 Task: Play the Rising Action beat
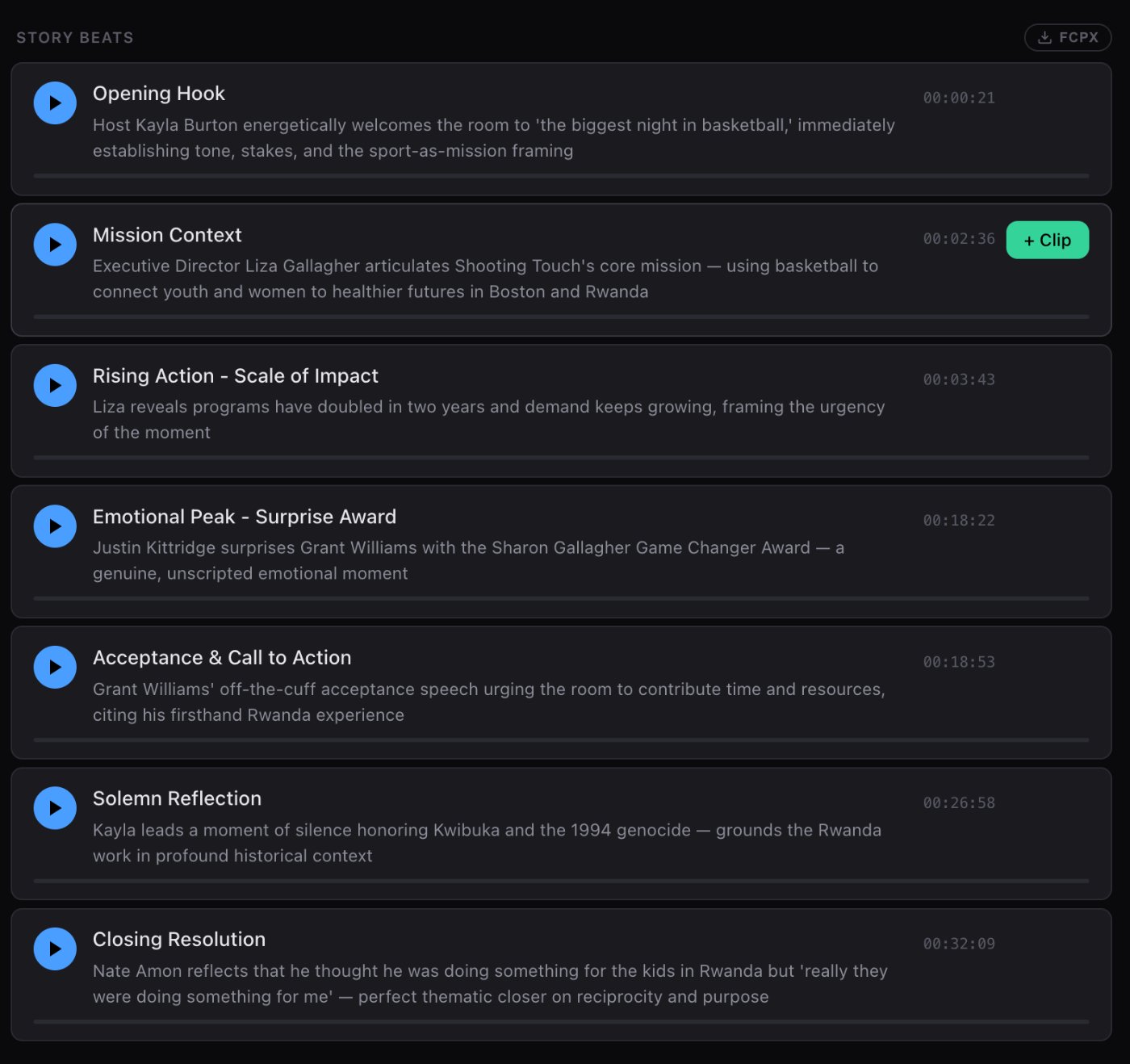(x=55, y=385)
